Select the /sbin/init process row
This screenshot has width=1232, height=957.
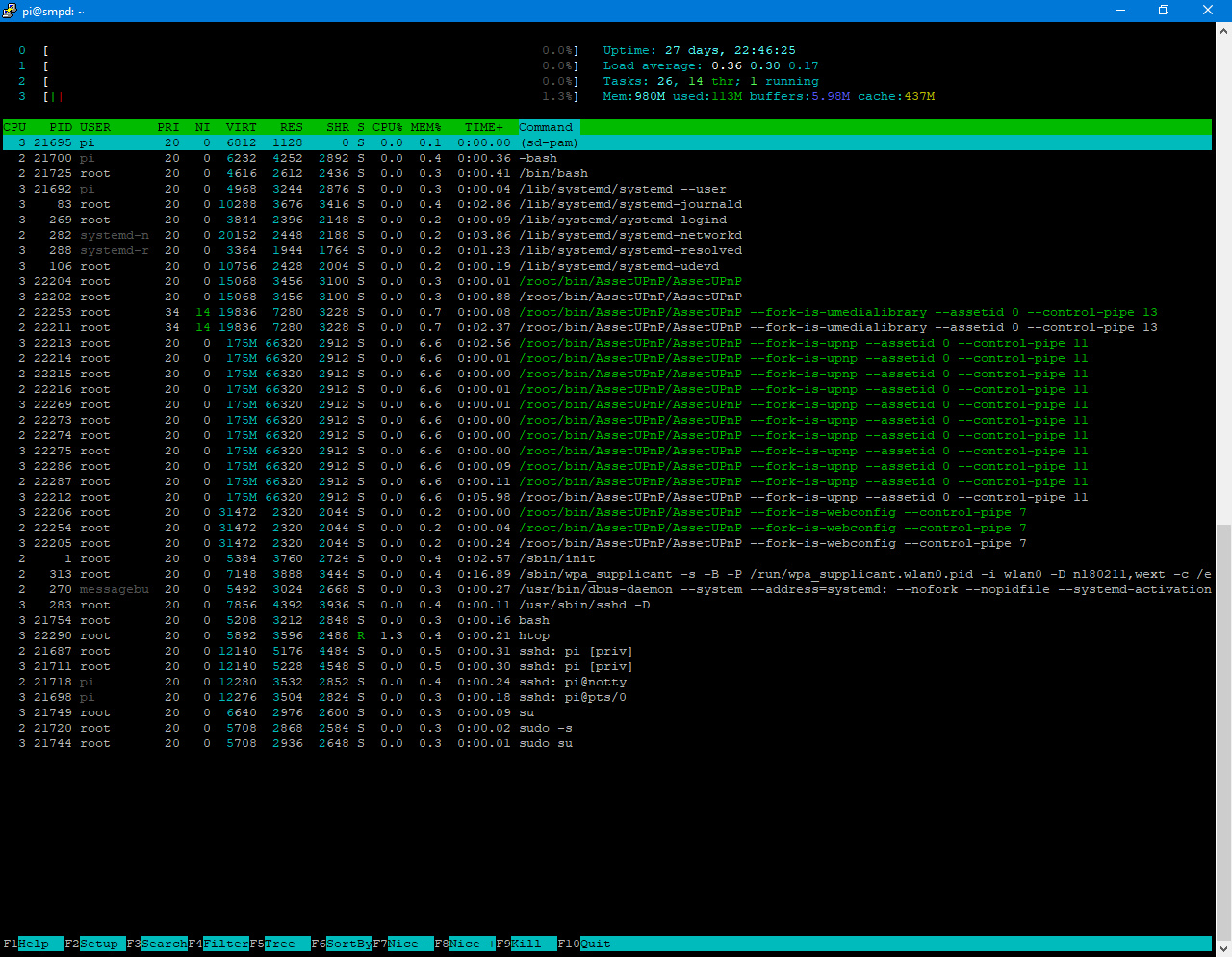607,558
